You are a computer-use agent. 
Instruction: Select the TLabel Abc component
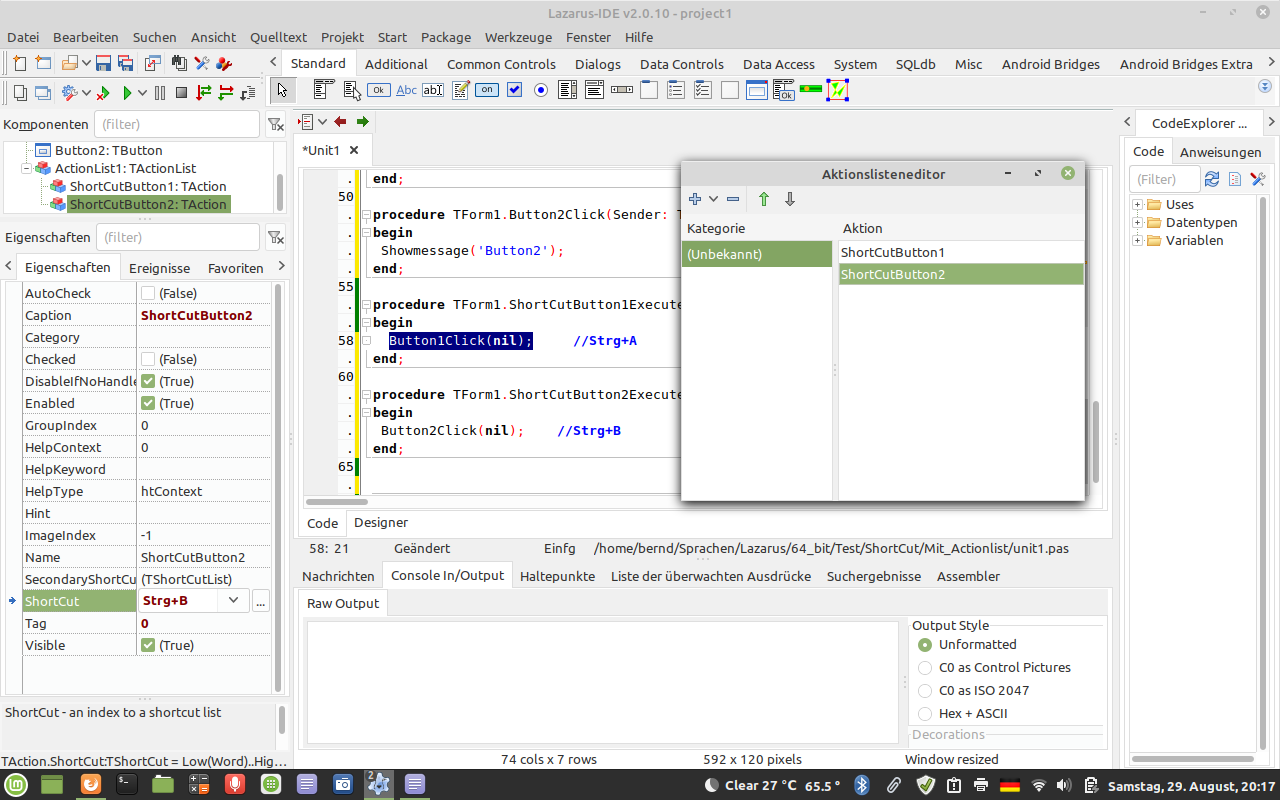[x=406, y=90]
